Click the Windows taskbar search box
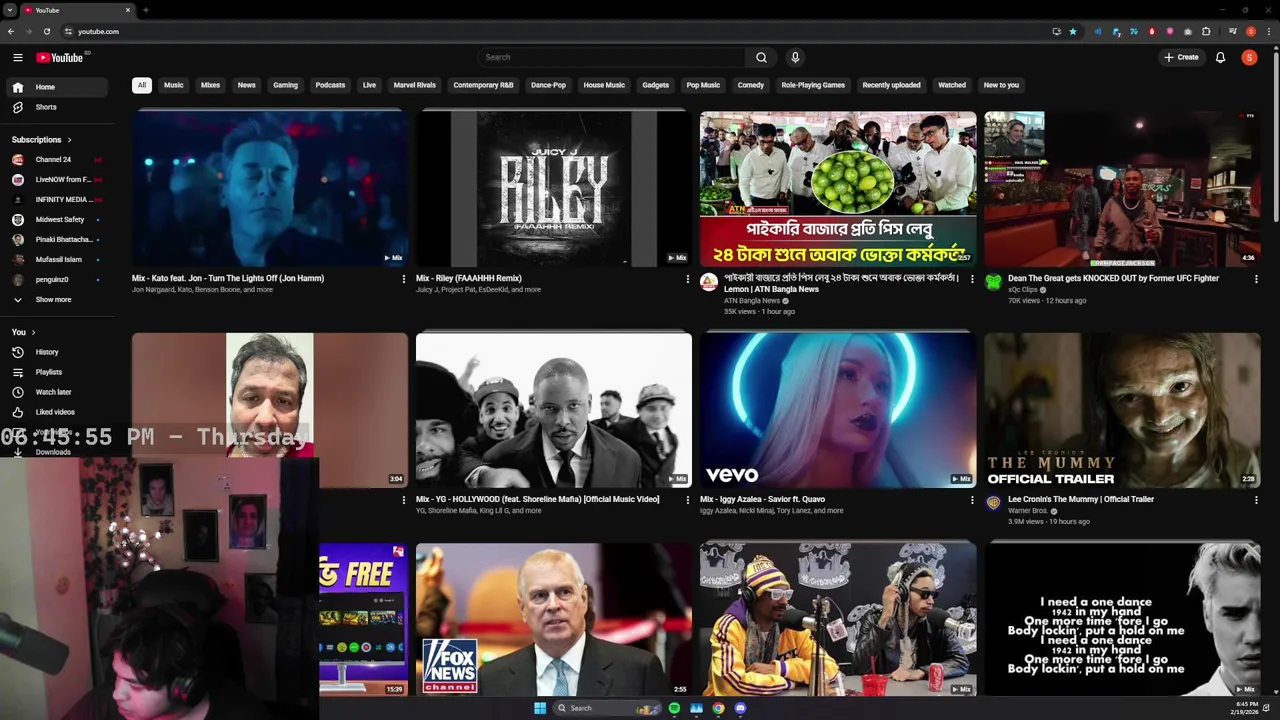1280x720 pixels. pyautogui.click(x=607, y=708)
